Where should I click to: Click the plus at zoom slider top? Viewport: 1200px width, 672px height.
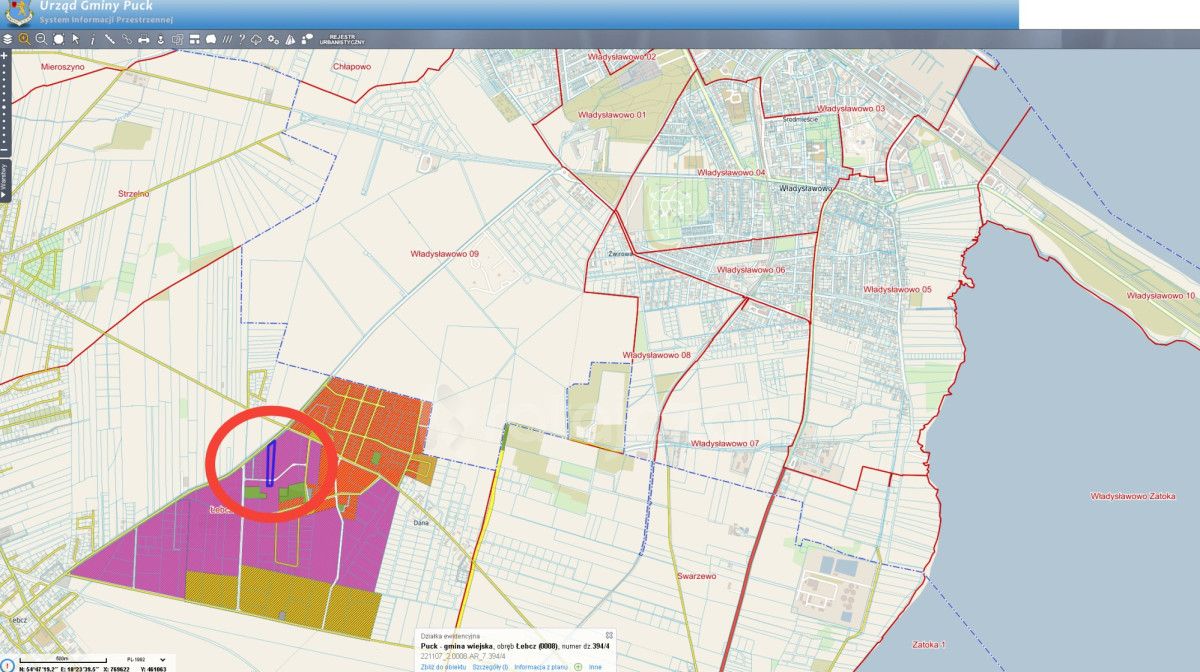(x=5, y=56)
